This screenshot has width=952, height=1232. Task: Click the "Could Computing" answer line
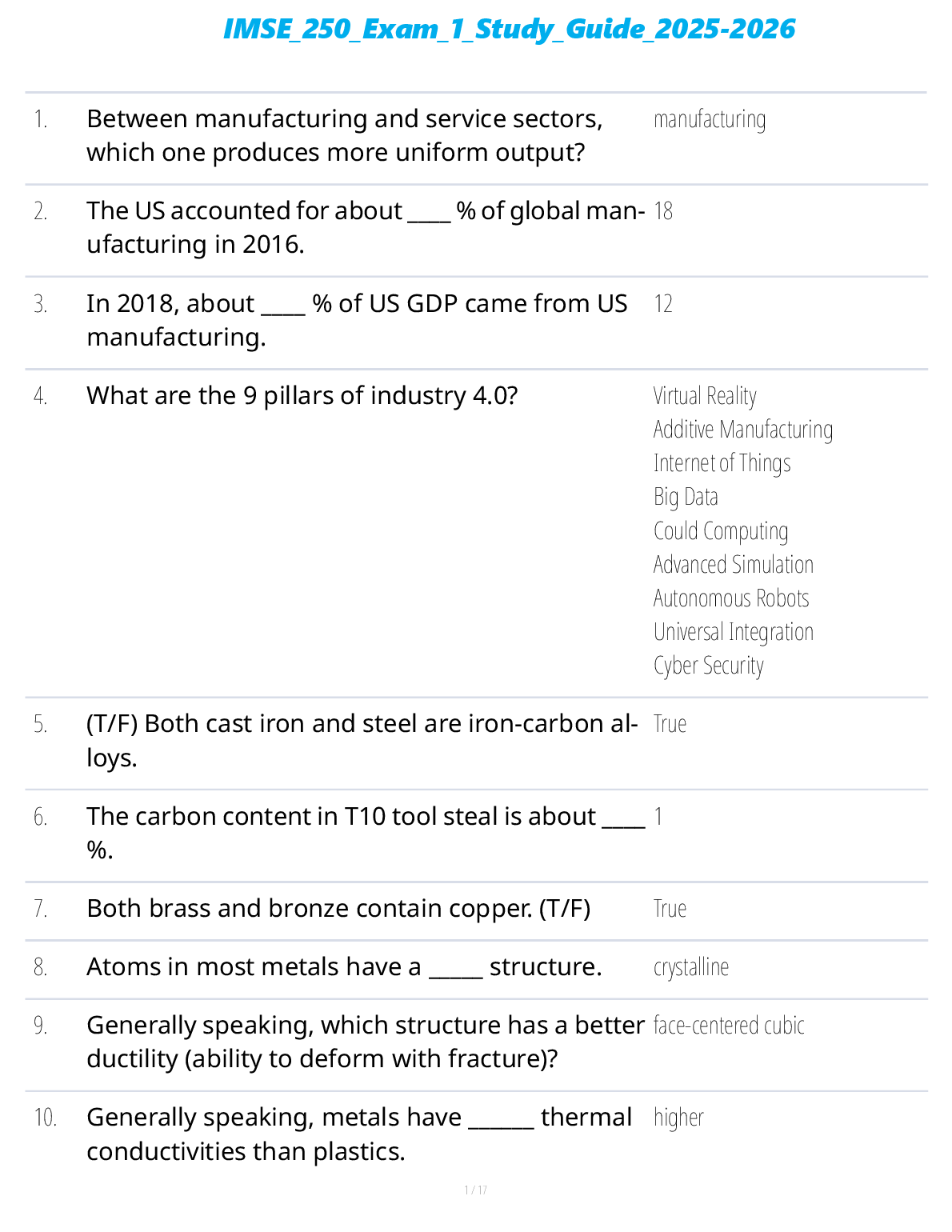721,531
